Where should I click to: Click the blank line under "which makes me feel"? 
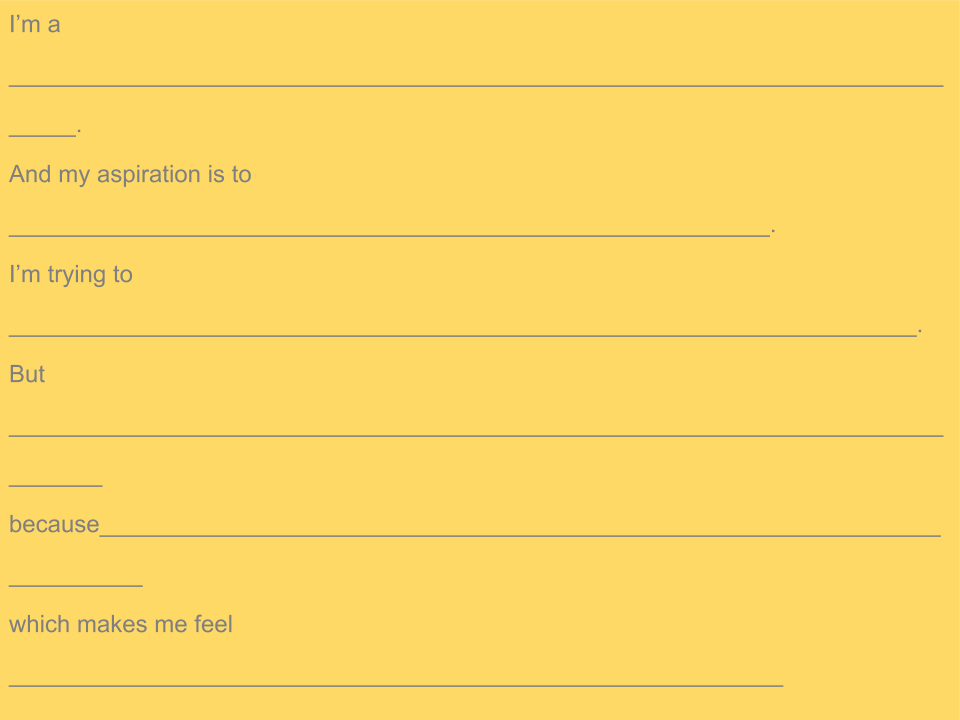pyautogui.click(x=396, y=685)
